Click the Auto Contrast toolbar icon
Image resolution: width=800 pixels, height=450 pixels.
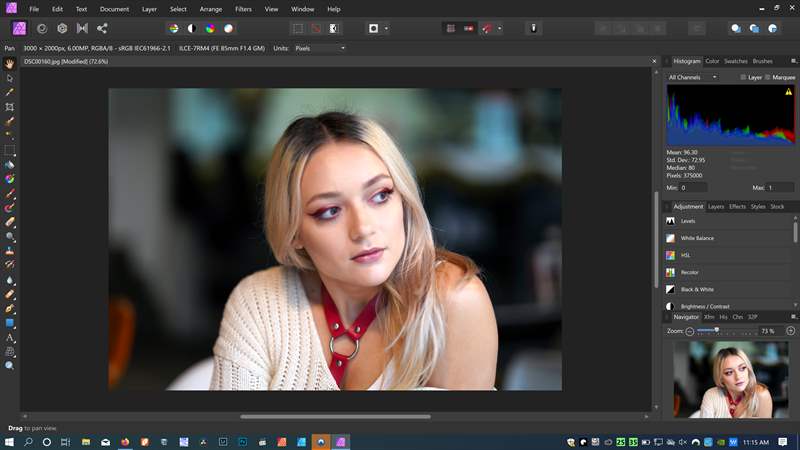click(x=192, y=29)
